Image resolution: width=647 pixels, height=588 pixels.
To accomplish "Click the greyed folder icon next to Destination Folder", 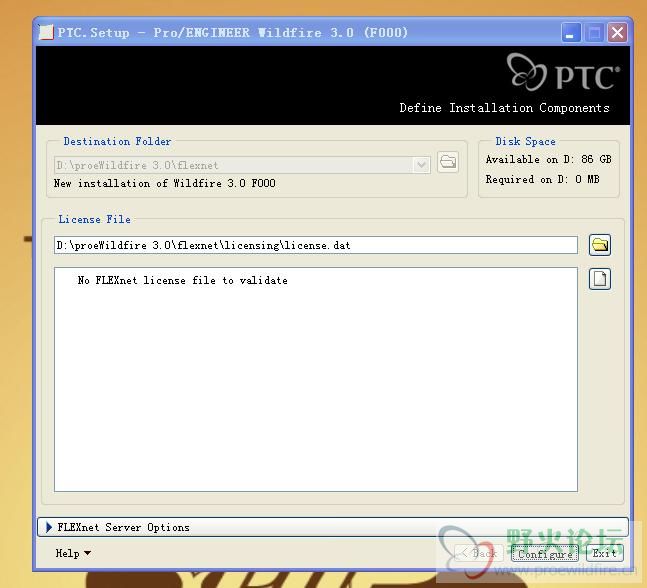I will [x=448, y=162].
